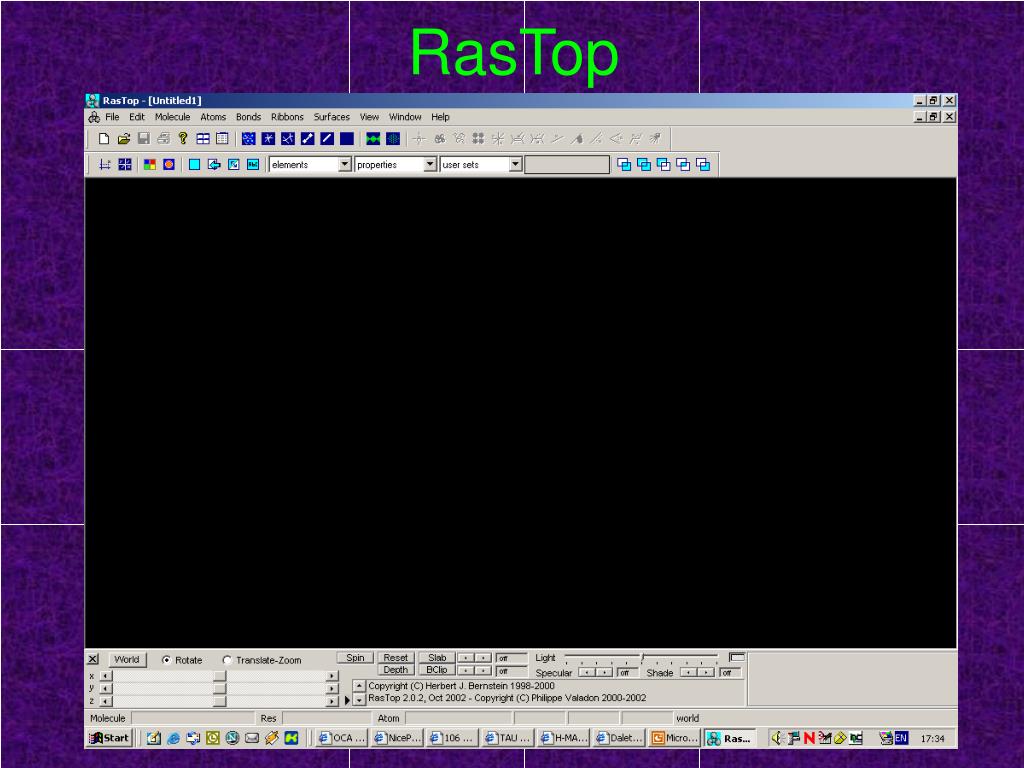Click the z rotation scrollbar thumb

[x=219, y=701]
